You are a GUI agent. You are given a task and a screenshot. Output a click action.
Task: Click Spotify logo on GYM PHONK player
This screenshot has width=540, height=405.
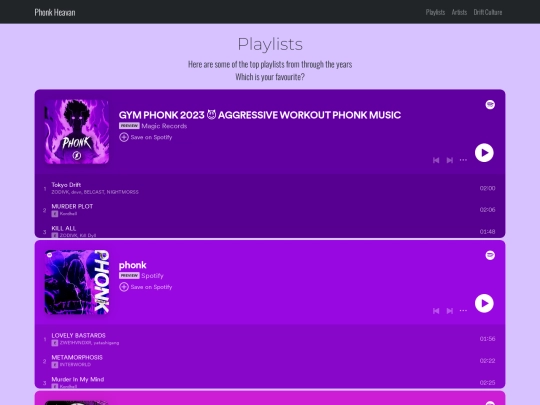coord(490,105)
